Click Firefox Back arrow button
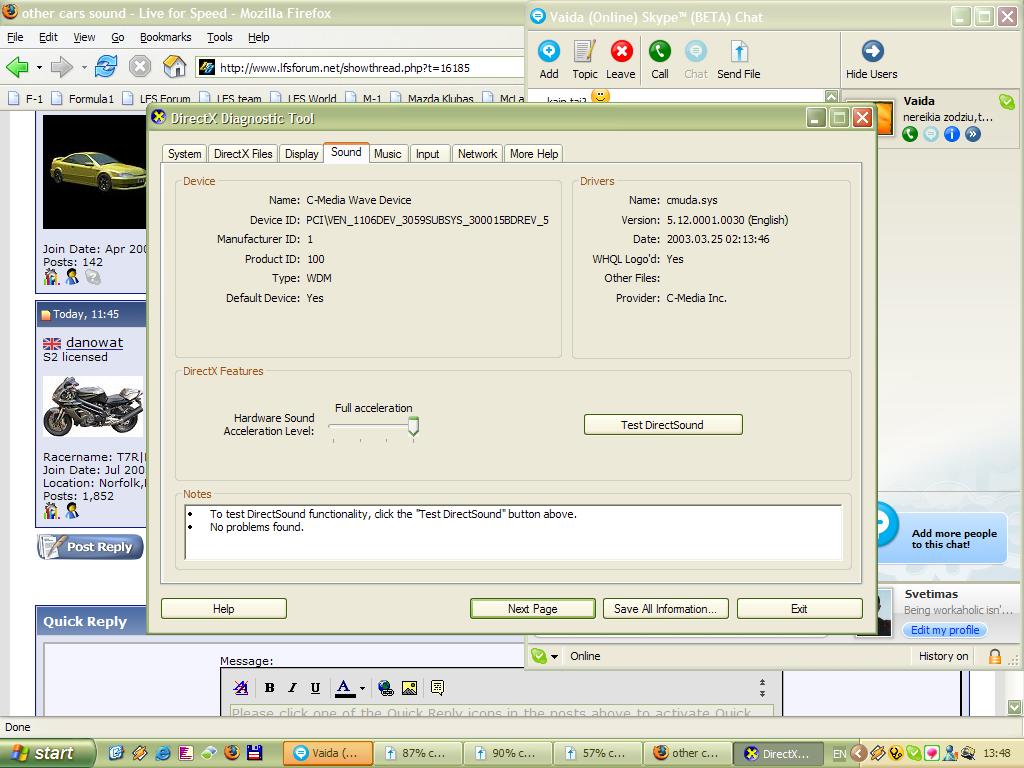Viewport: 1024px width, 768px height. [x=18, y=67]
